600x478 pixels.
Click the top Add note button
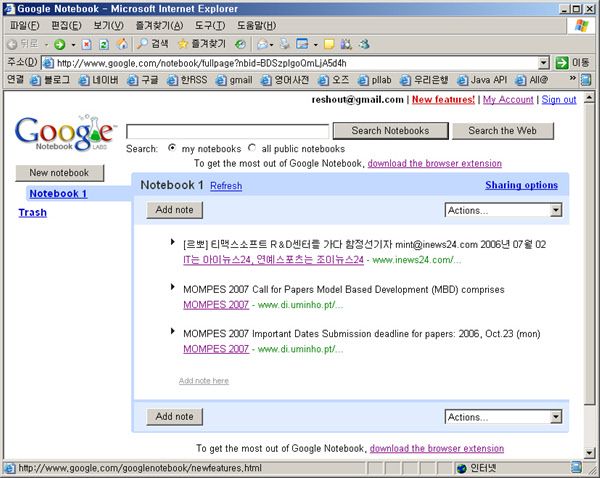point(174,210)
